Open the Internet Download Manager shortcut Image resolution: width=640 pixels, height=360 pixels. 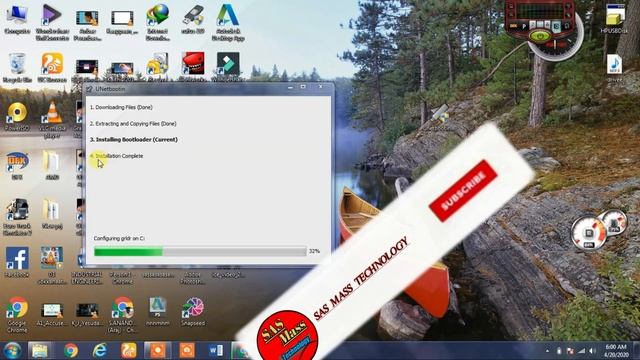tap(158, 21)
